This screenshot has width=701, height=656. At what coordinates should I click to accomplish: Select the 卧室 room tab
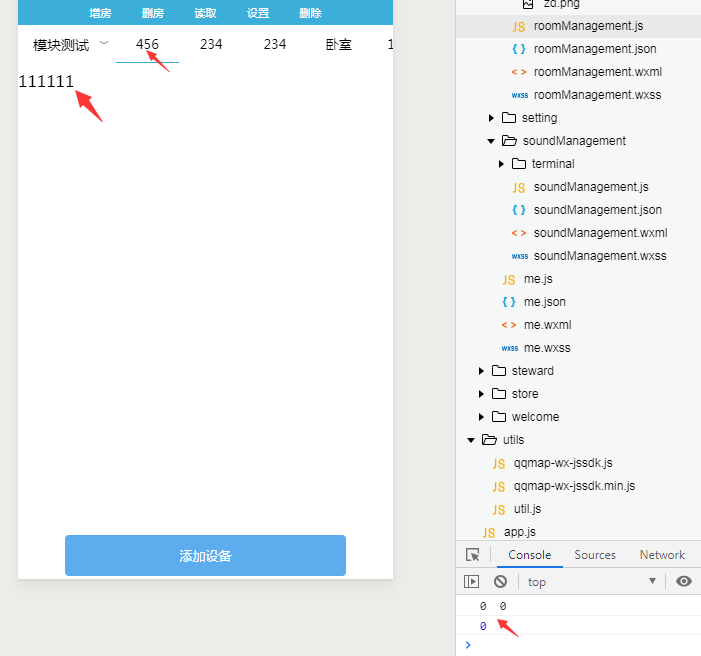pyautogui.click(x=338, y=45)
